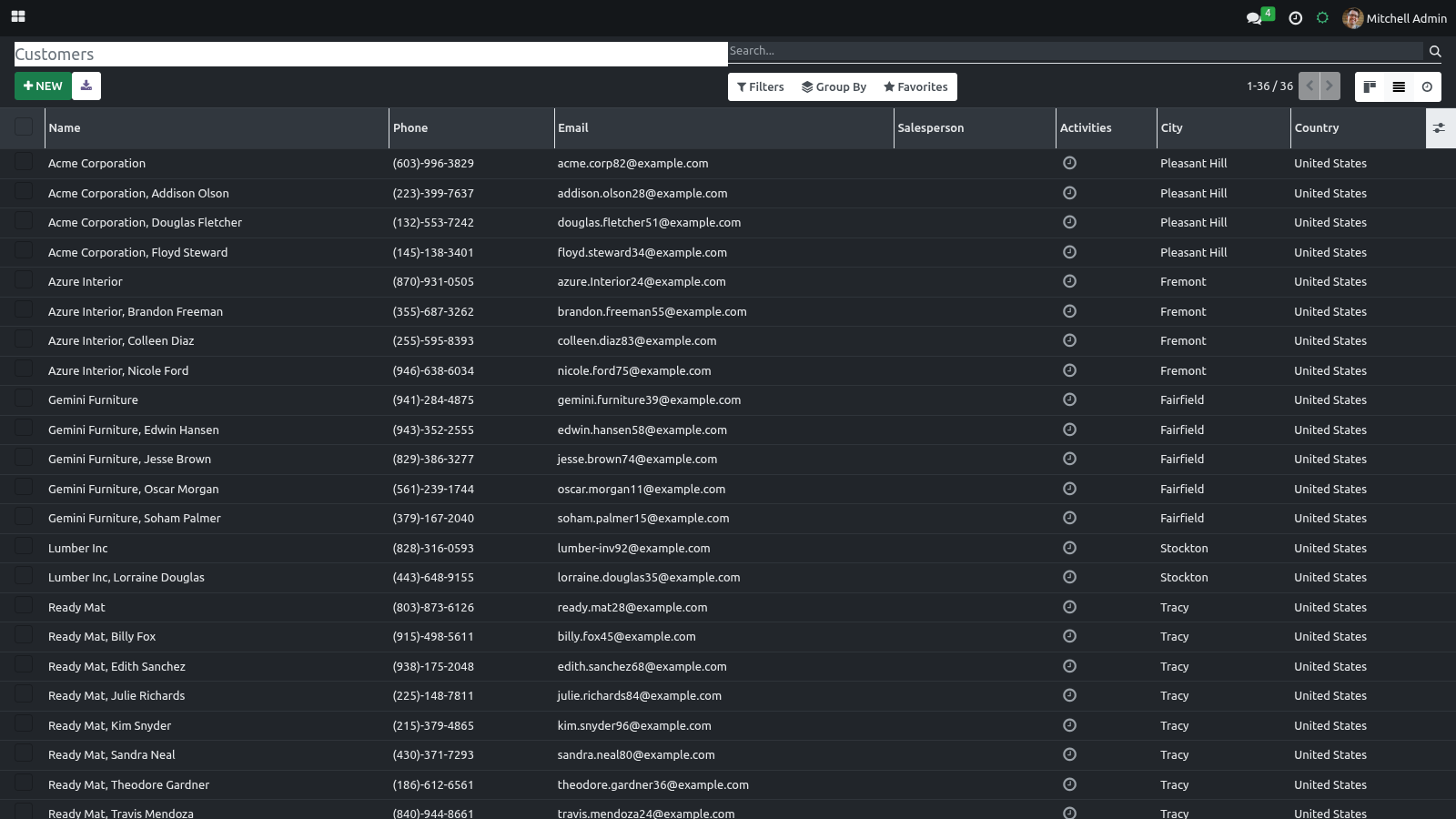Click the green debug status icon

click(x=1323, y=18)
